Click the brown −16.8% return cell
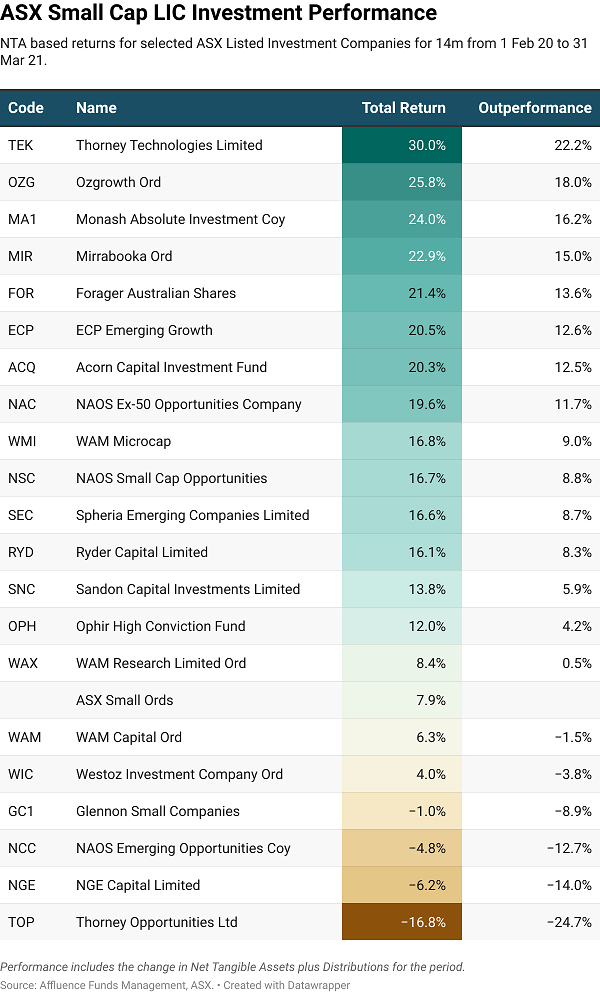The width and height of the screenshot is (600, 992). click(x=402, y=922)
